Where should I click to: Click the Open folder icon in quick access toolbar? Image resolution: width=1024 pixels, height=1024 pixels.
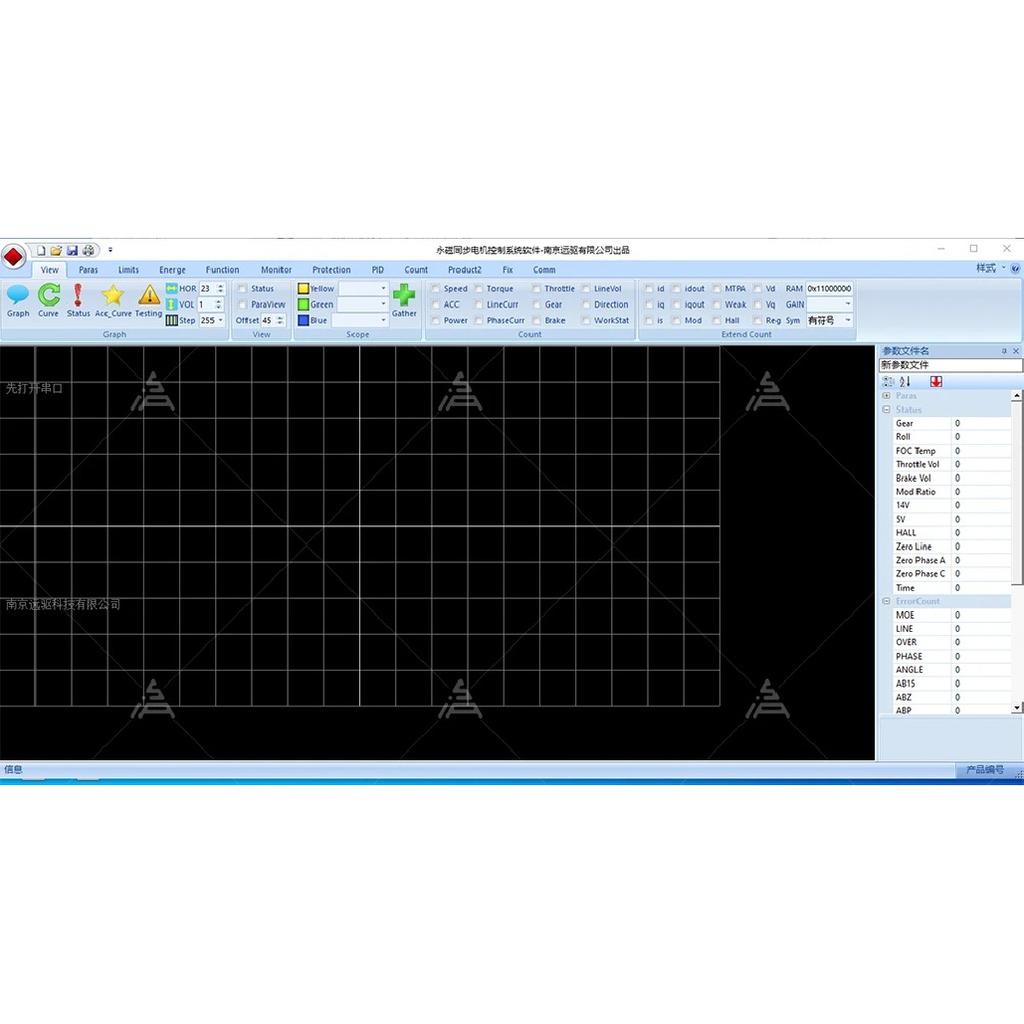pyautogui.click(x=56, y=250)
